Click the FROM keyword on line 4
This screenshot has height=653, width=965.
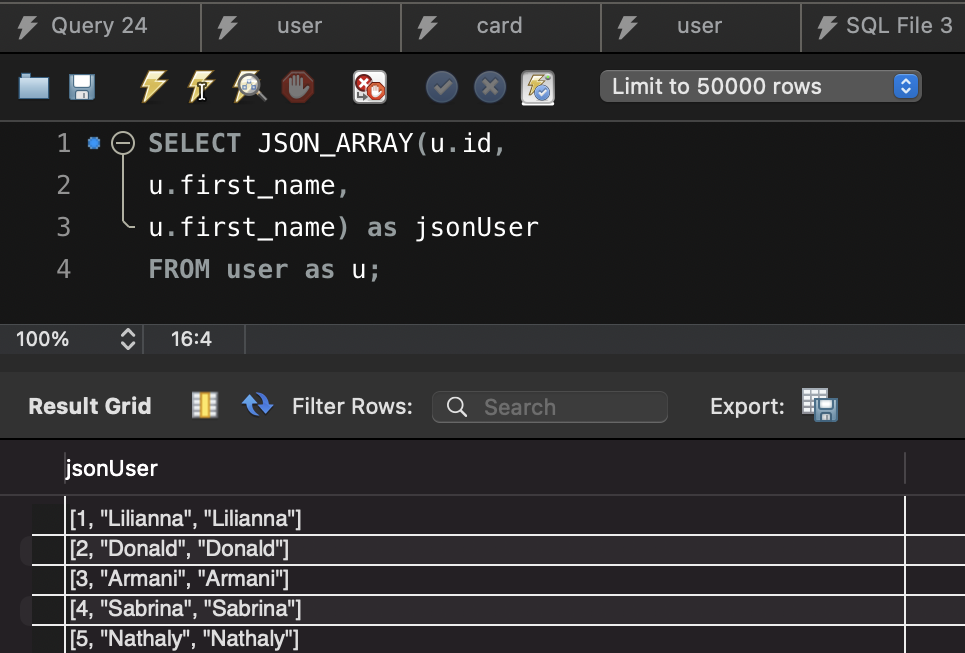click(179, 270)
